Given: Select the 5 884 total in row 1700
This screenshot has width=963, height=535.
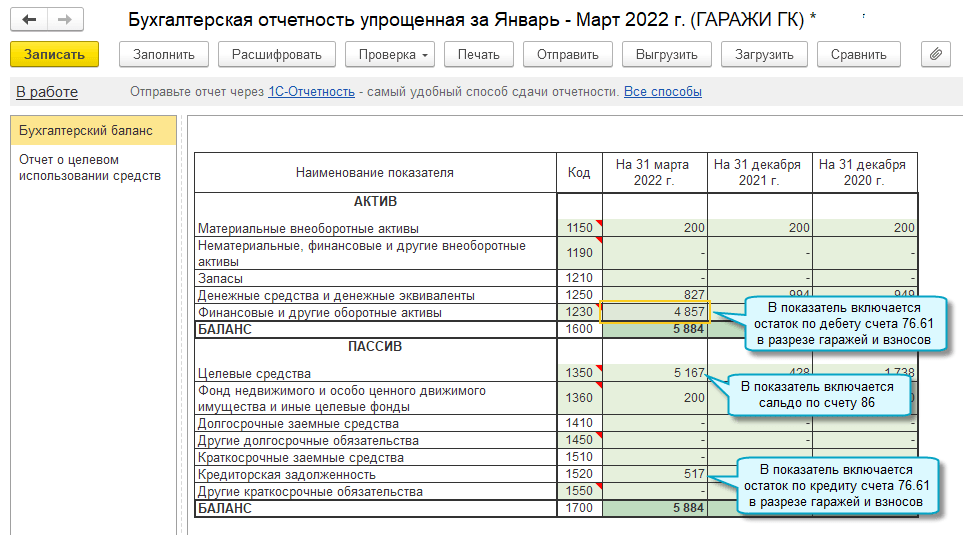Looking at the screenshot, I should [655, 508].
